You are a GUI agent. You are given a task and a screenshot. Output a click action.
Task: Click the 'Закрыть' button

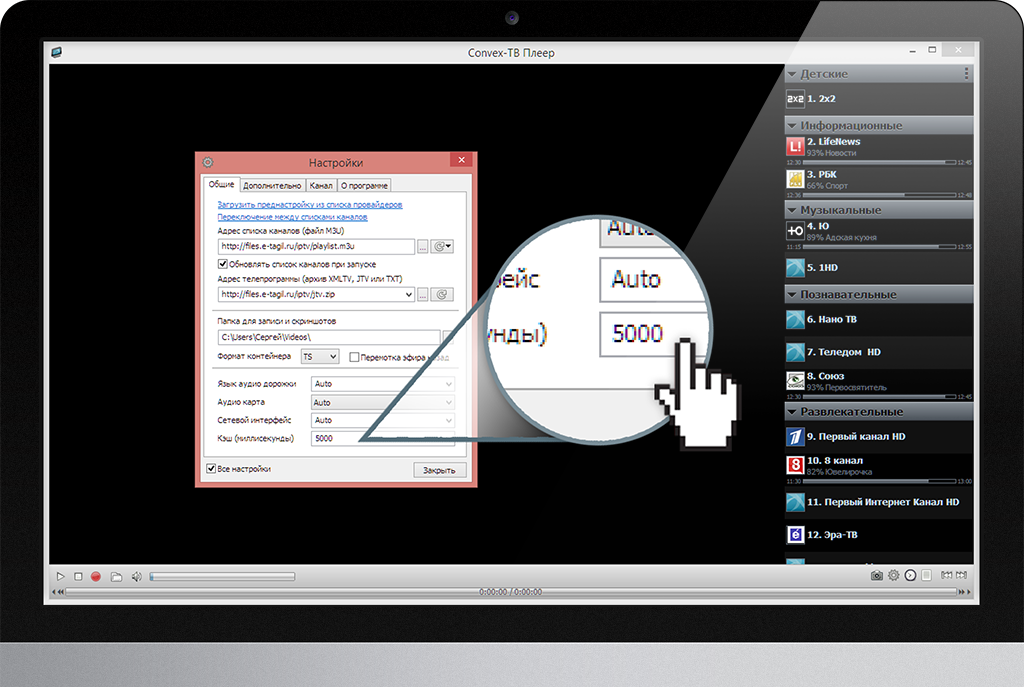pyautogui.click(x=439, y=470)
